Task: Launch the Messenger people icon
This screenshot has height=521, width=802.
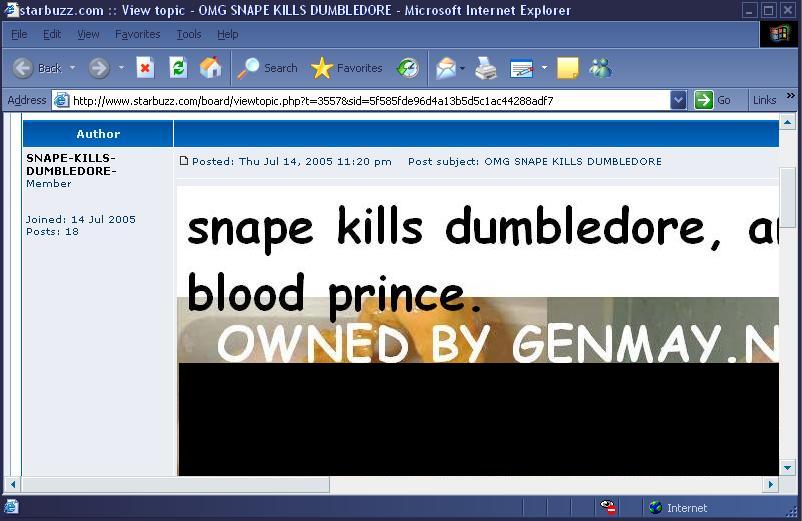Action: (x=600, y=68)
